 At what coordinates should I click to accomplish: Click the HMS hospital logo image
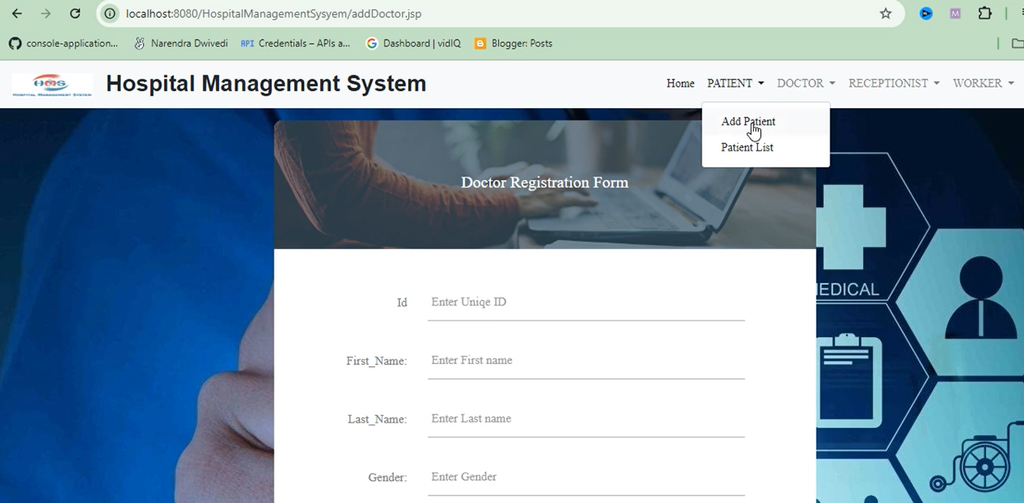(x=52, y=85)
